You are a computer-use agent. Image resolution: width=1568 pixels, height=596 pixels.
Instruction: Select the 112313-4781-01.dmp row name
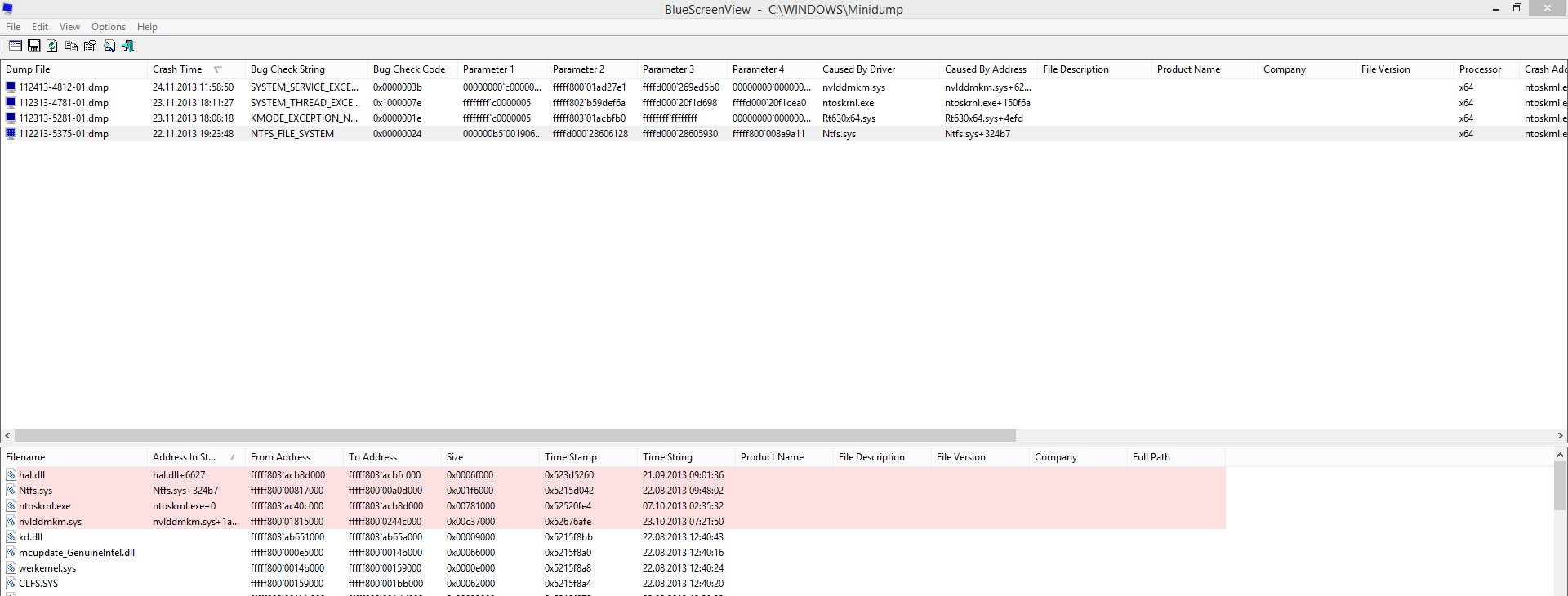tap(64, 102)
